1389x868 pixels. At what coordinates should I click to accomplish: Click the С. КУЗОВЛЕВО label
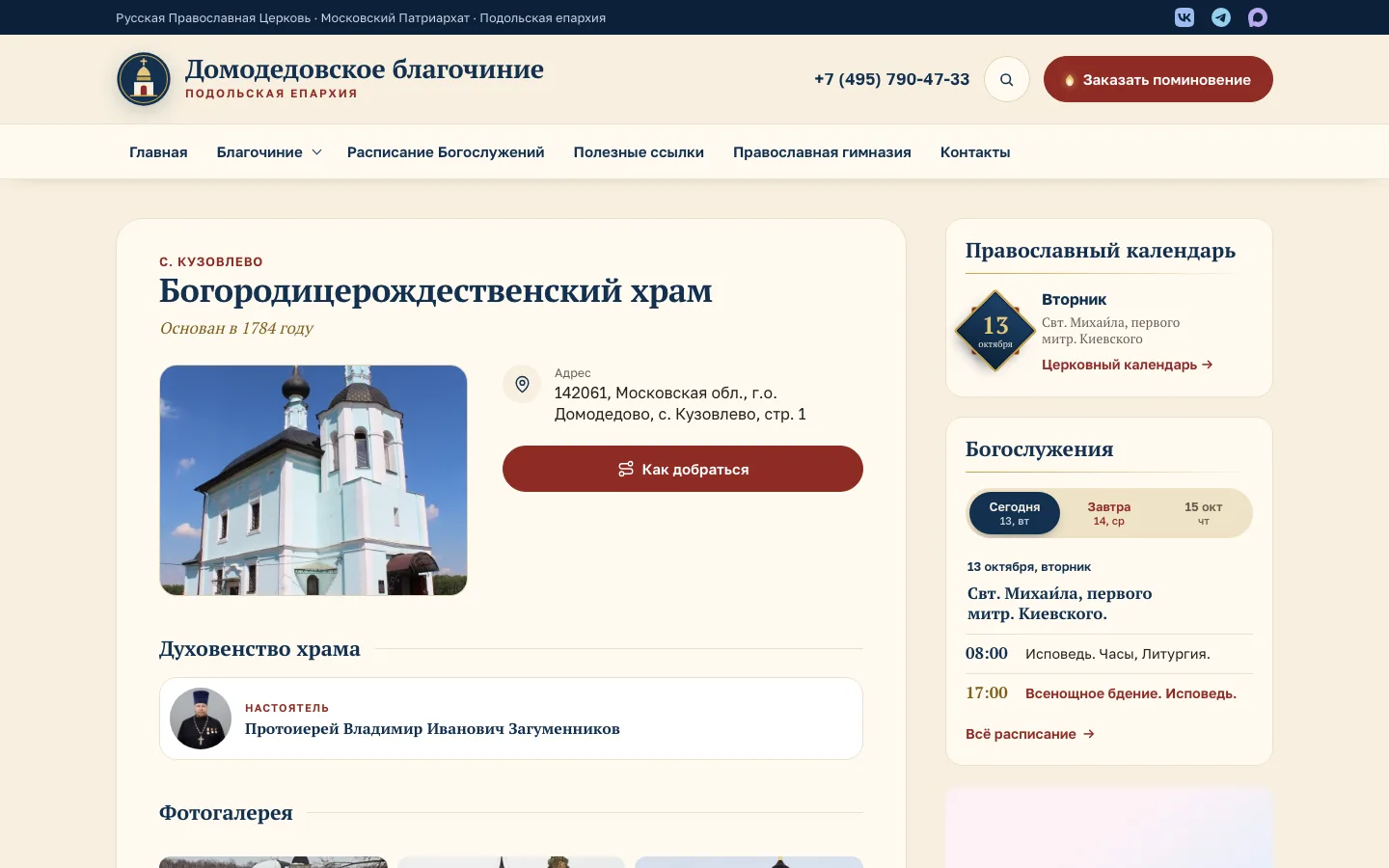[211, 262]
